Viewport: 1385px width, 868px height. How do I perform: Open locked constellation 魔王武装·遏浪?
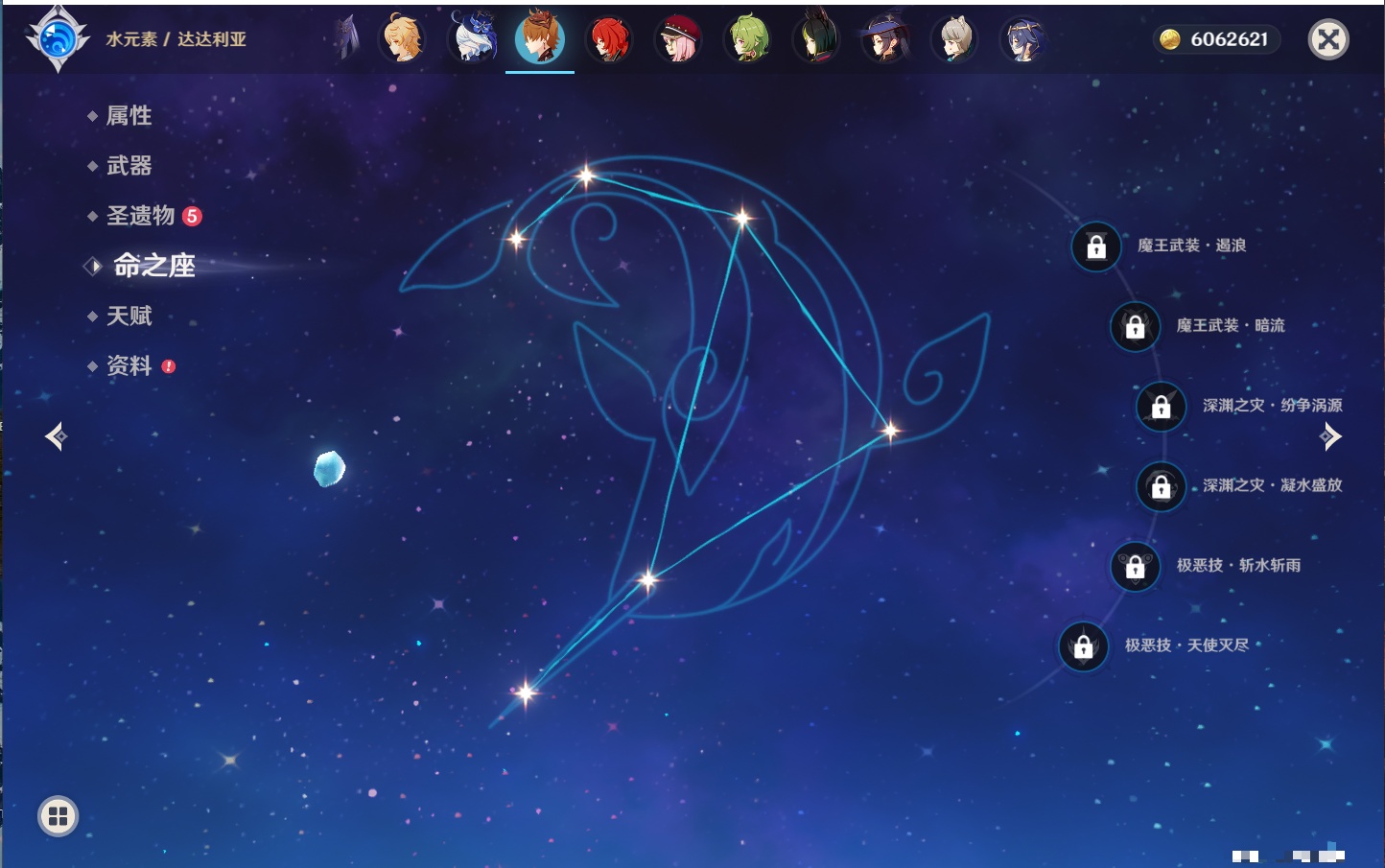1096,246
